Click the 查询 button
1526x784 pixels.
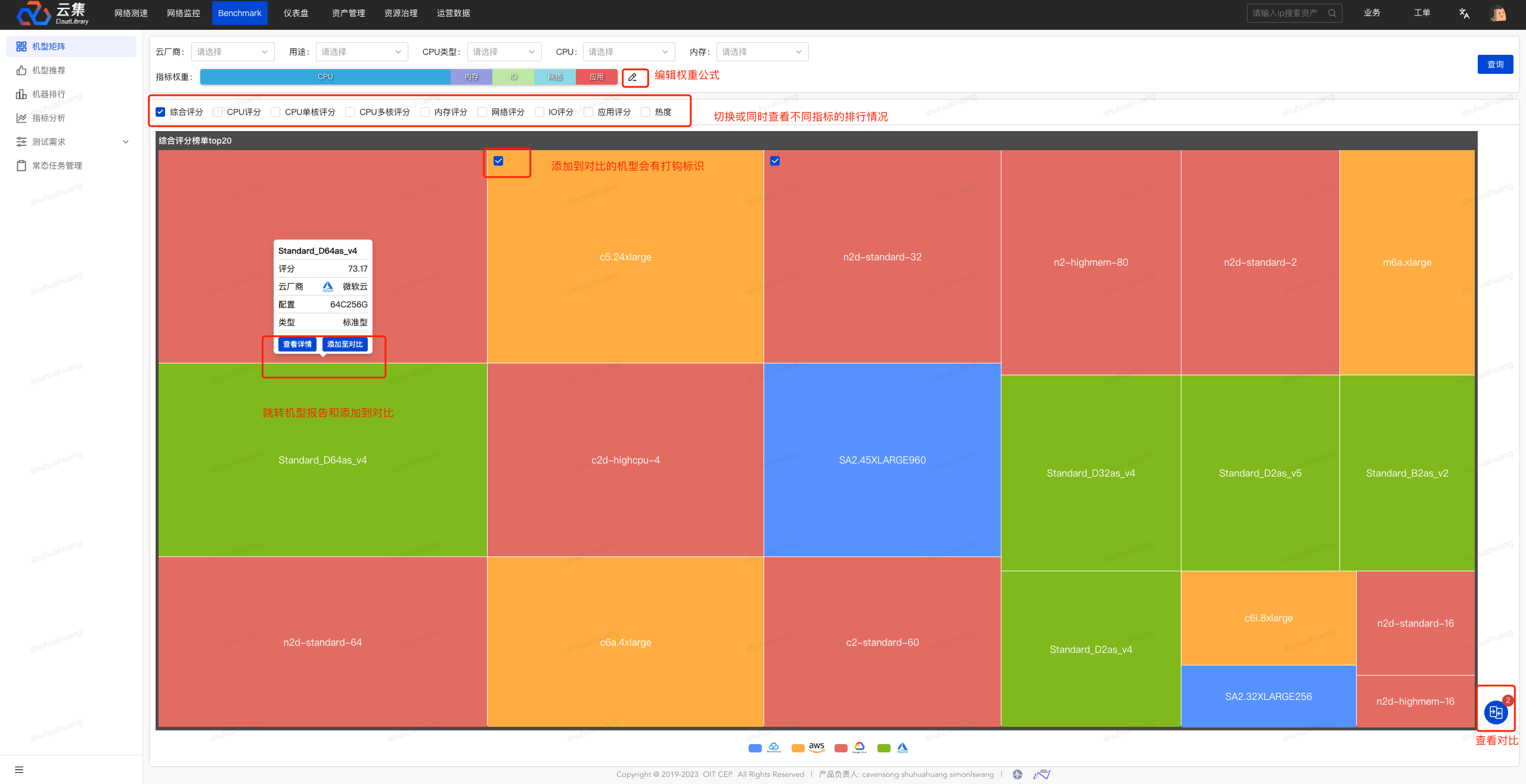[1495, 64]
